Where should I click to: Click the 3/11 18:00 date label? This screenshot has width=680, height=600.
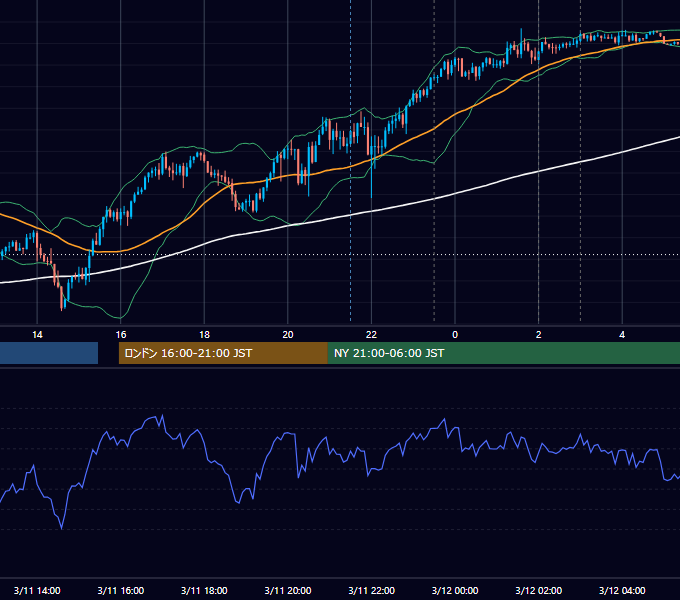click(204, 590)
